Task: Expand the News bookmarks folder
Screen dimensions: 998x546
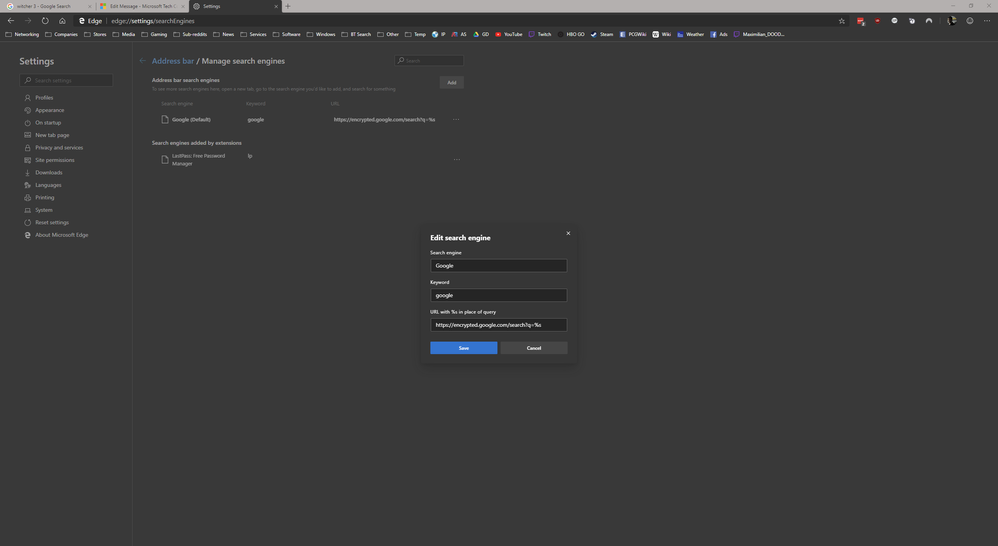Action: point(223,34)
